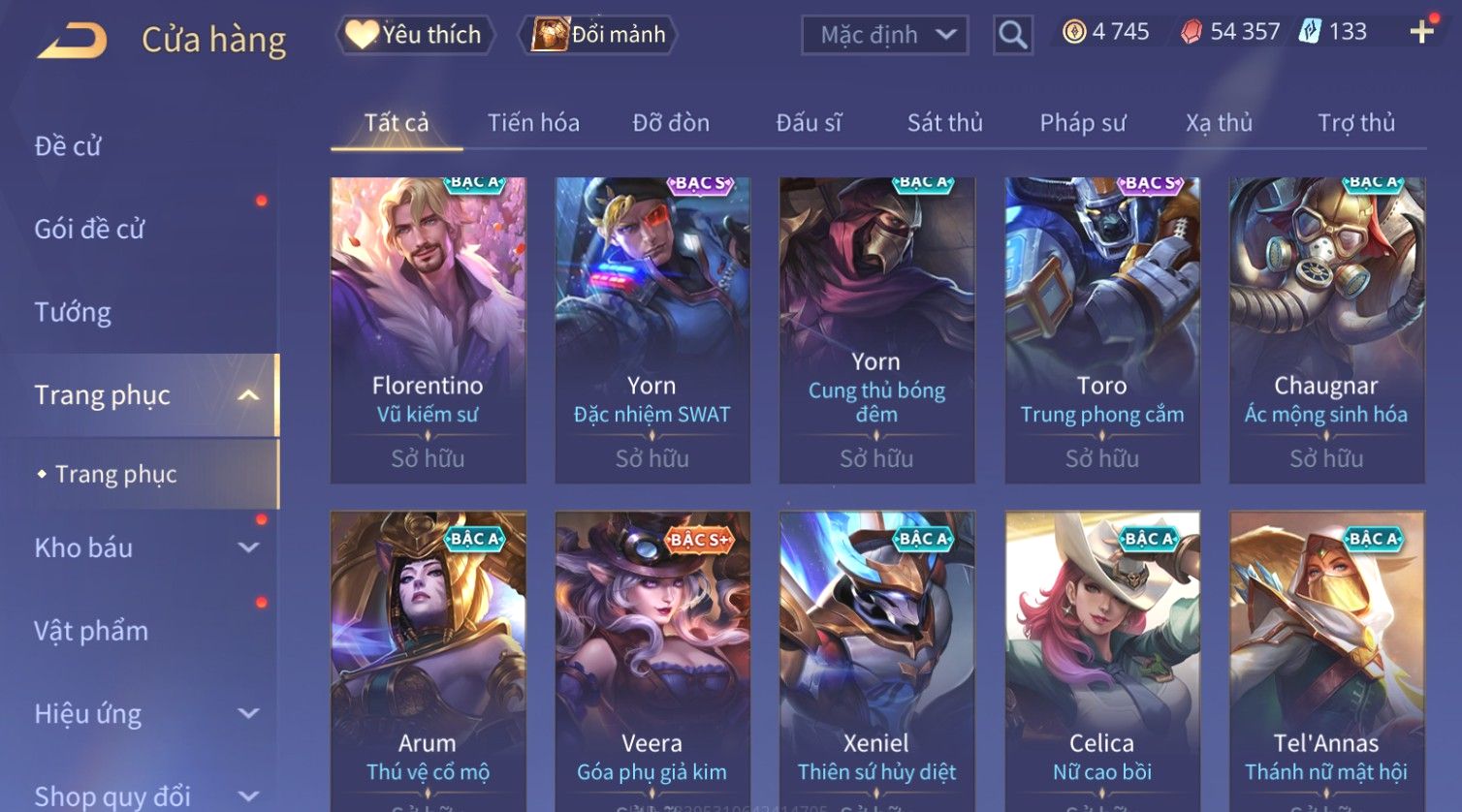Open the Mặc định sort dropdown

pos(885,36)
